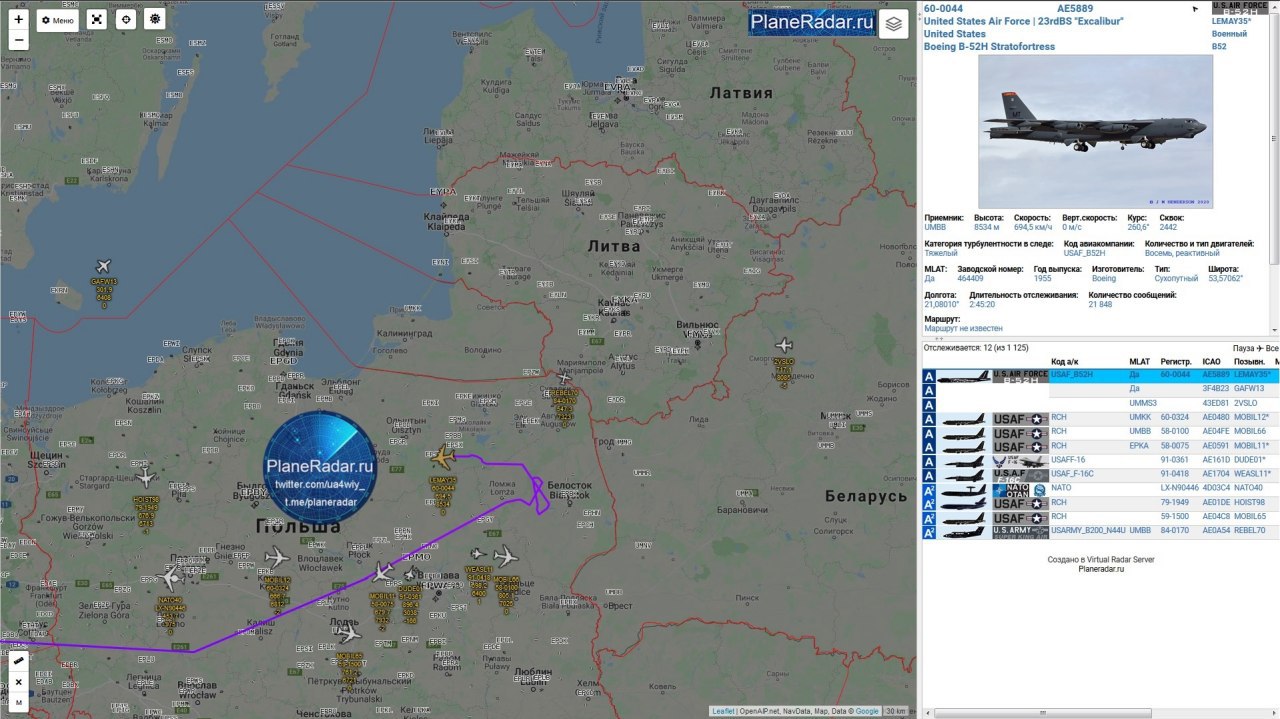The image size is (1280, 719).
Task: Sort list by Регистр. column header
Action: click(1176, 361)
